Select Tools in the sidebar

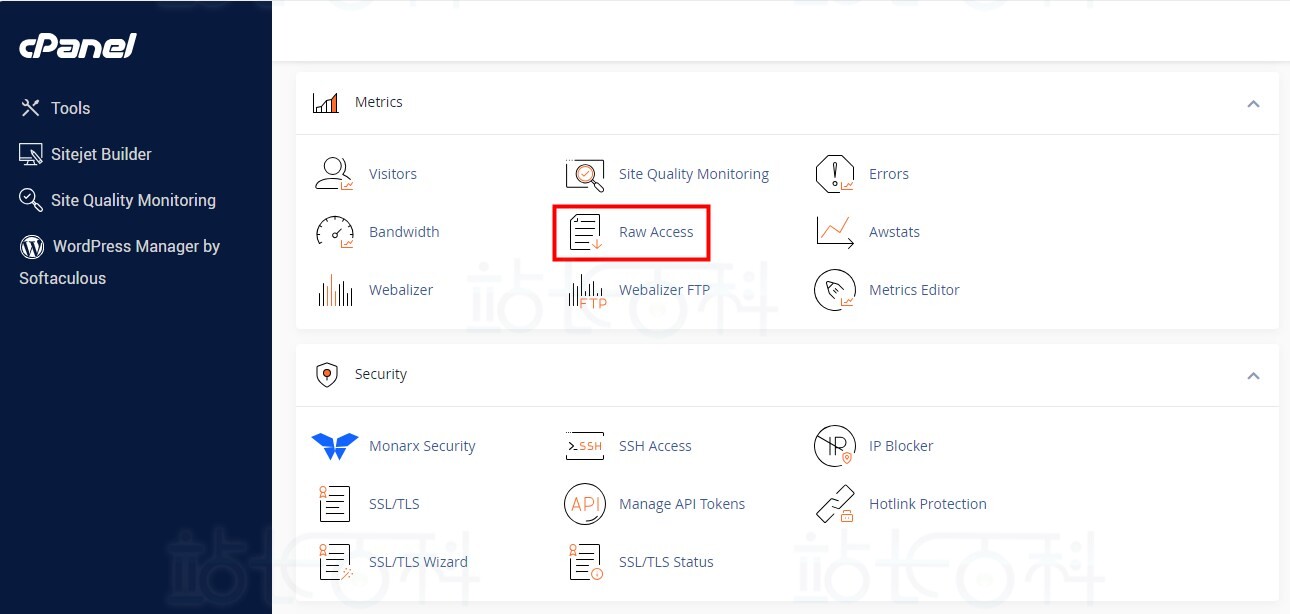click(70, 108)
